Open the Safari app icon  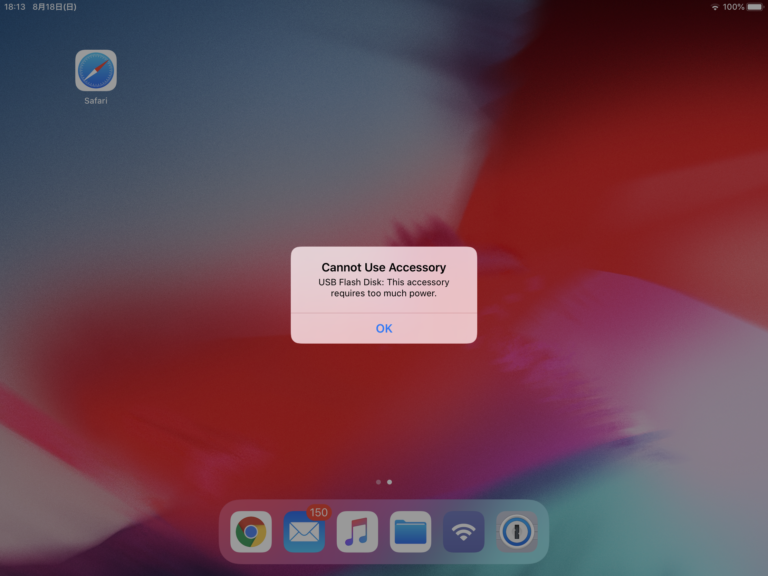(96, 71)
